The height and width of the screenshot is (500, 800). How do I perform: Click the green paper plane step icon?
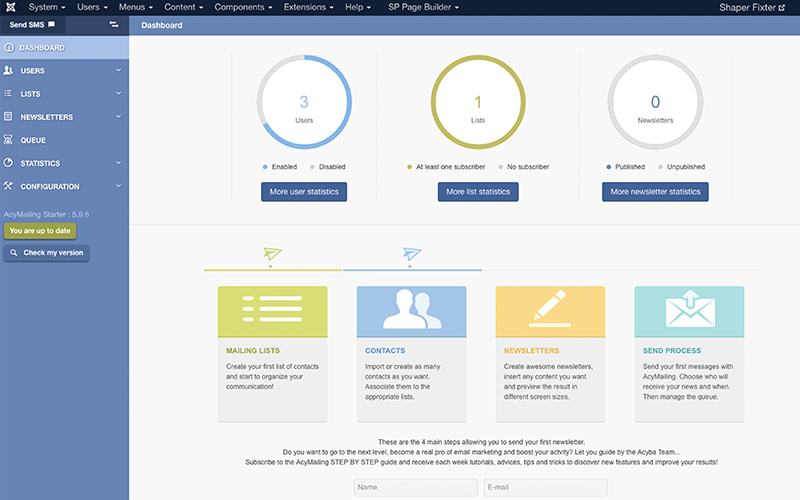pos(272,254)
